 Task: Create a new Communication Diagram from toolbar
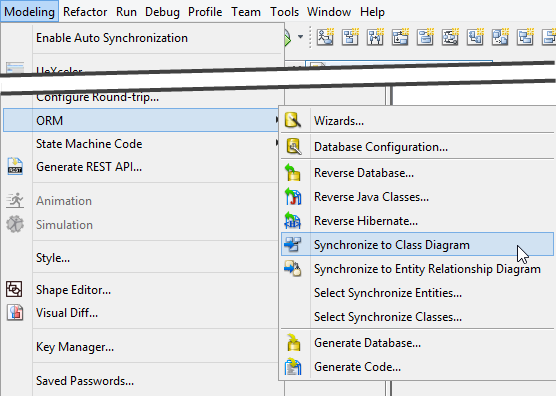point(400,36)
